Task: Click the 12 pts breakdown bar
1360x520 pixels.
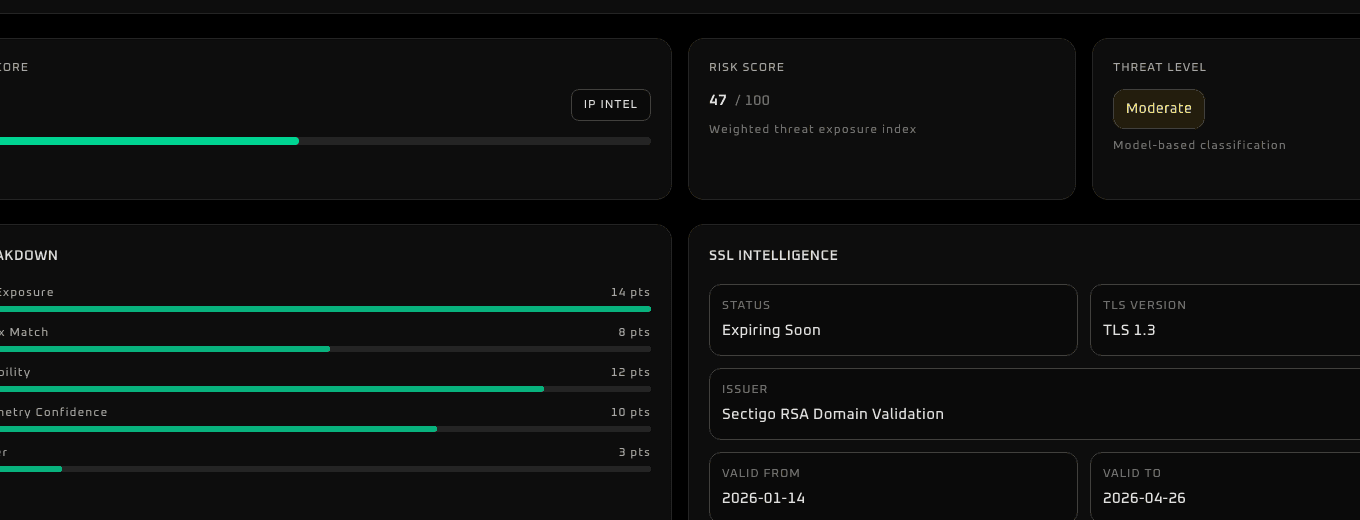Action: 325,389
